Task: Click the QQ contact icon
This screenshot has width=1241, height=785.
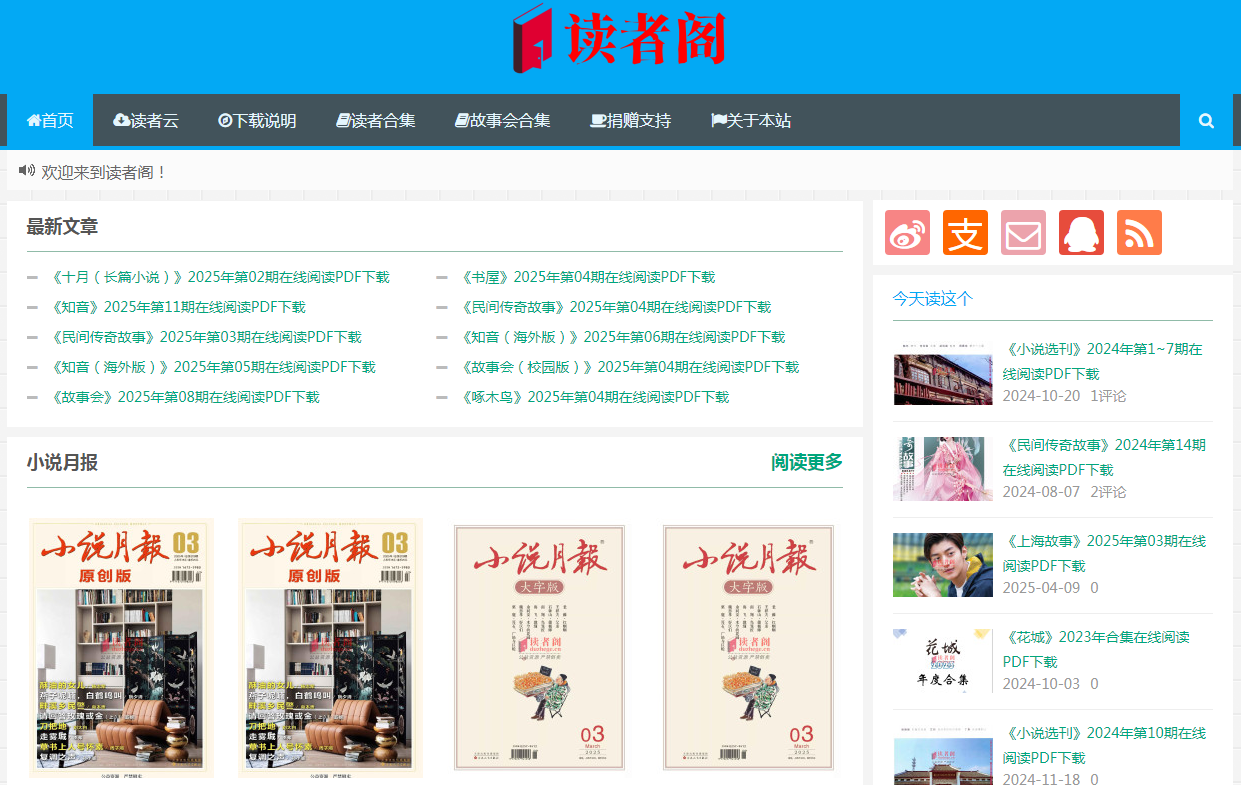Action: [1081, 233]
